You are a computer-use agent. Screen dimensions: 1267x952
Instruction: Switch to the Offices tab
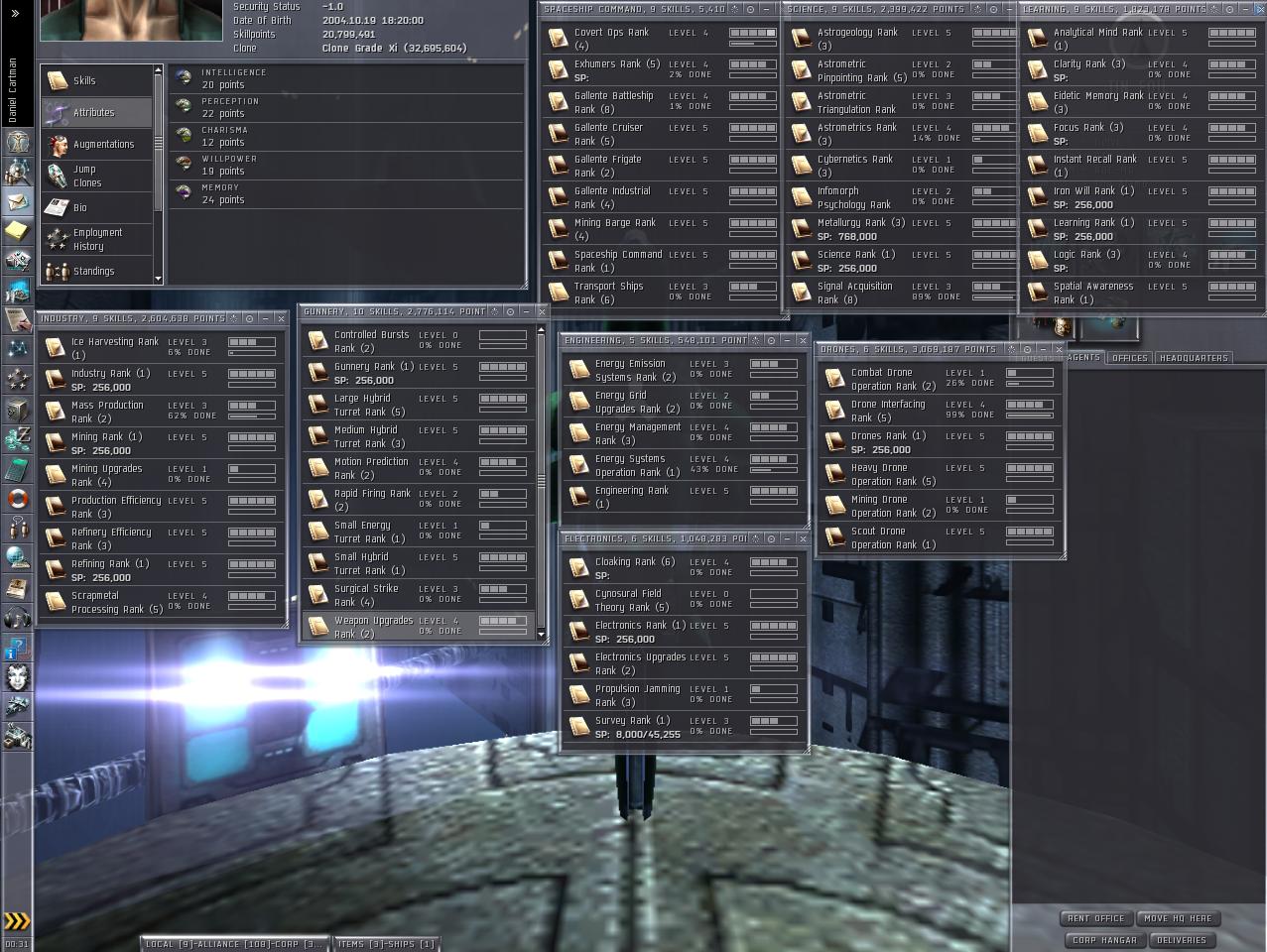pyautogui.click(x=1129, y=358)
